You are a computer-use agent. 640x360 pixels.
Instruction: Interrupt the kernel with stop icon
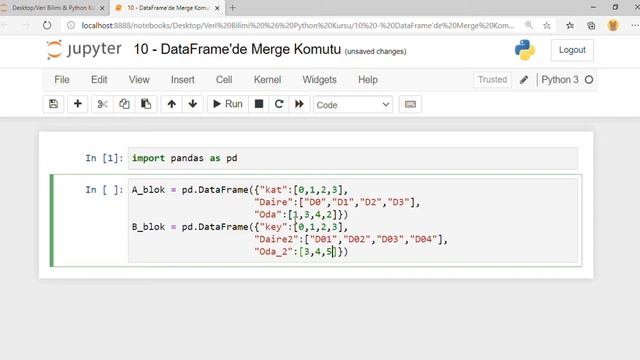click(x=259, y=104)
